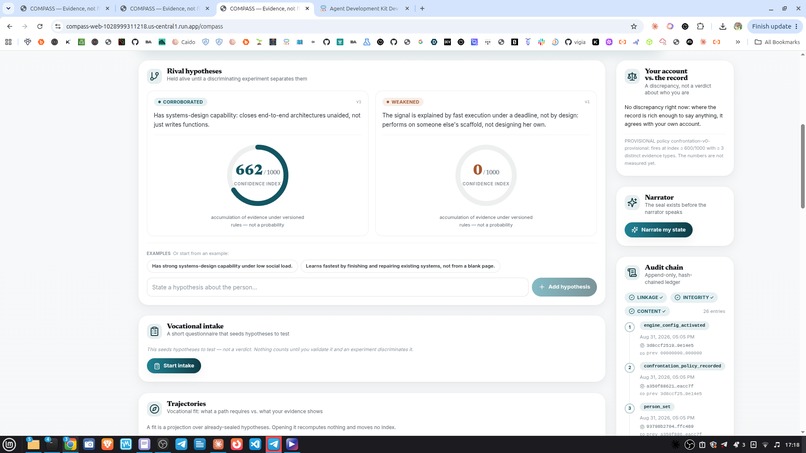Screen dimensions: 806x453
Task: Click the hypothesis text input field
Action: tap(338, 287)
